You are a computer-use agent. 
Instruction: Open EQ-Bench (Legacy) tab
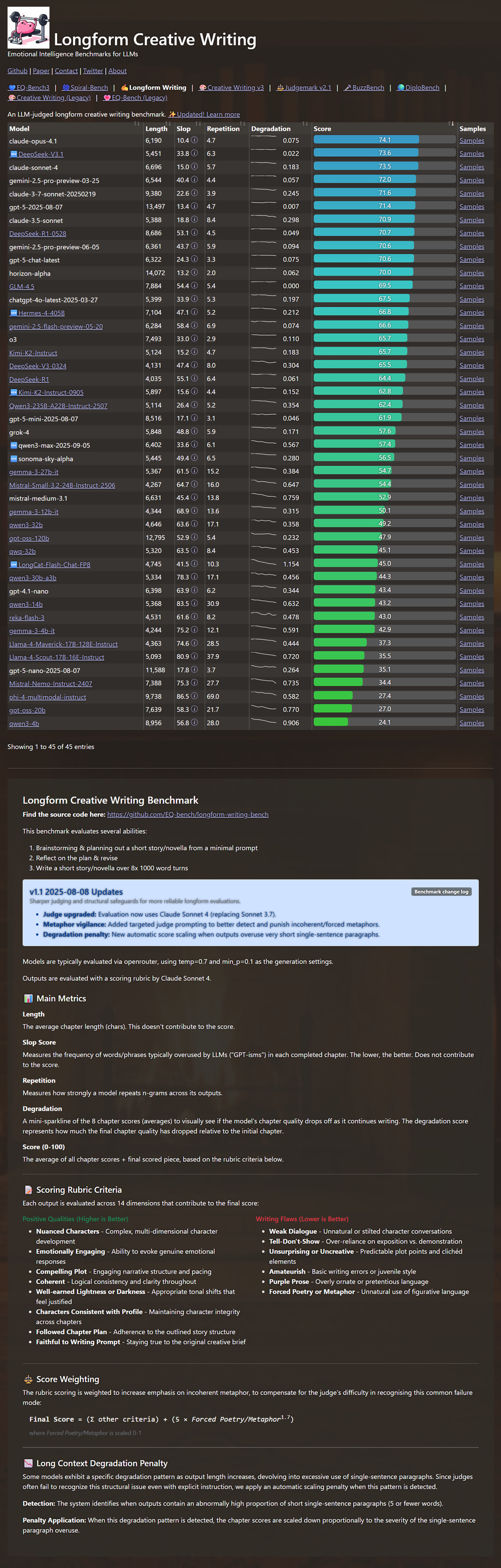pos(135,97)
